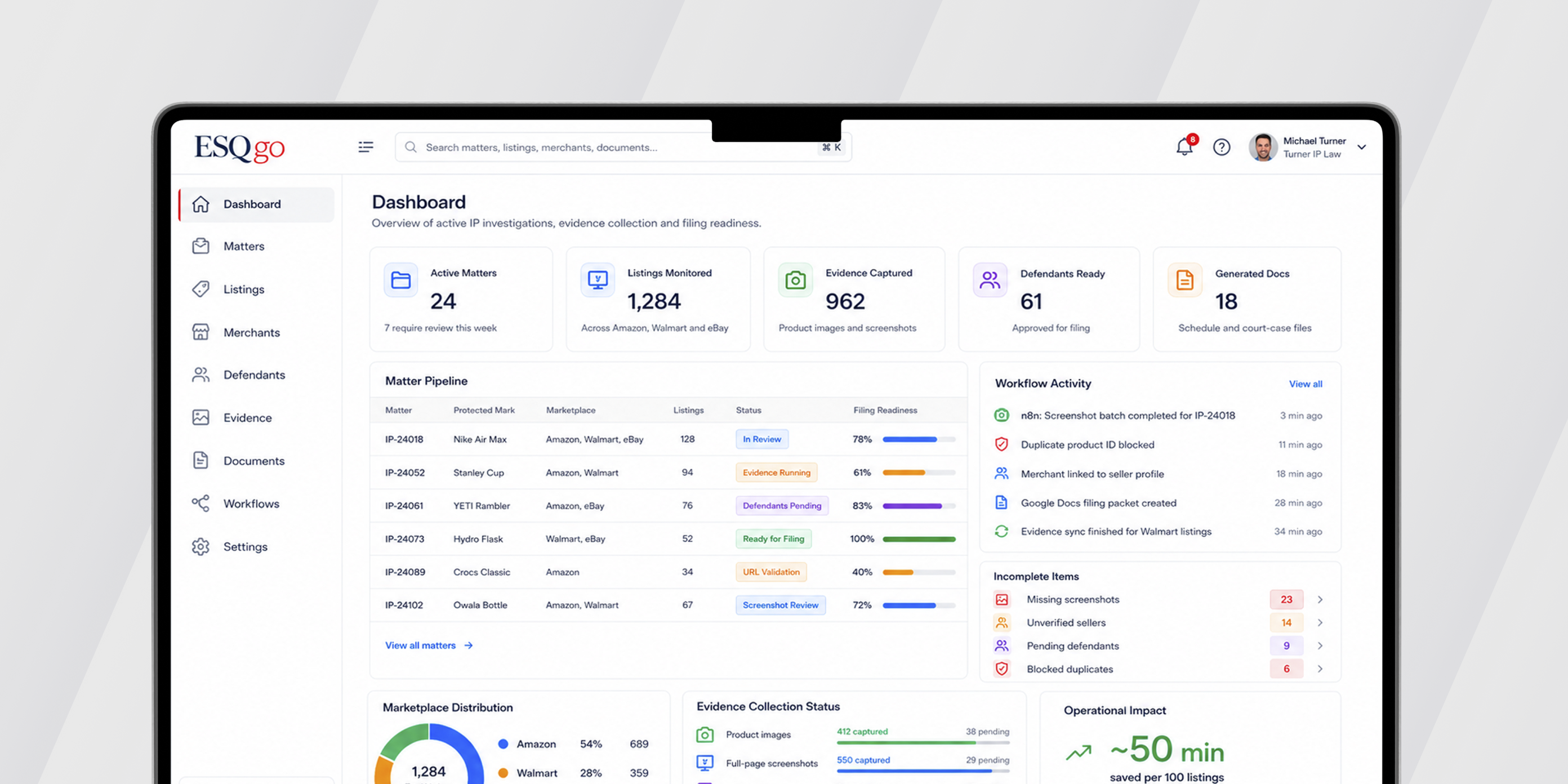This screenshot has width=1568, height=784.
Task: Open the help question mark icon
Action: point(1222,148)
